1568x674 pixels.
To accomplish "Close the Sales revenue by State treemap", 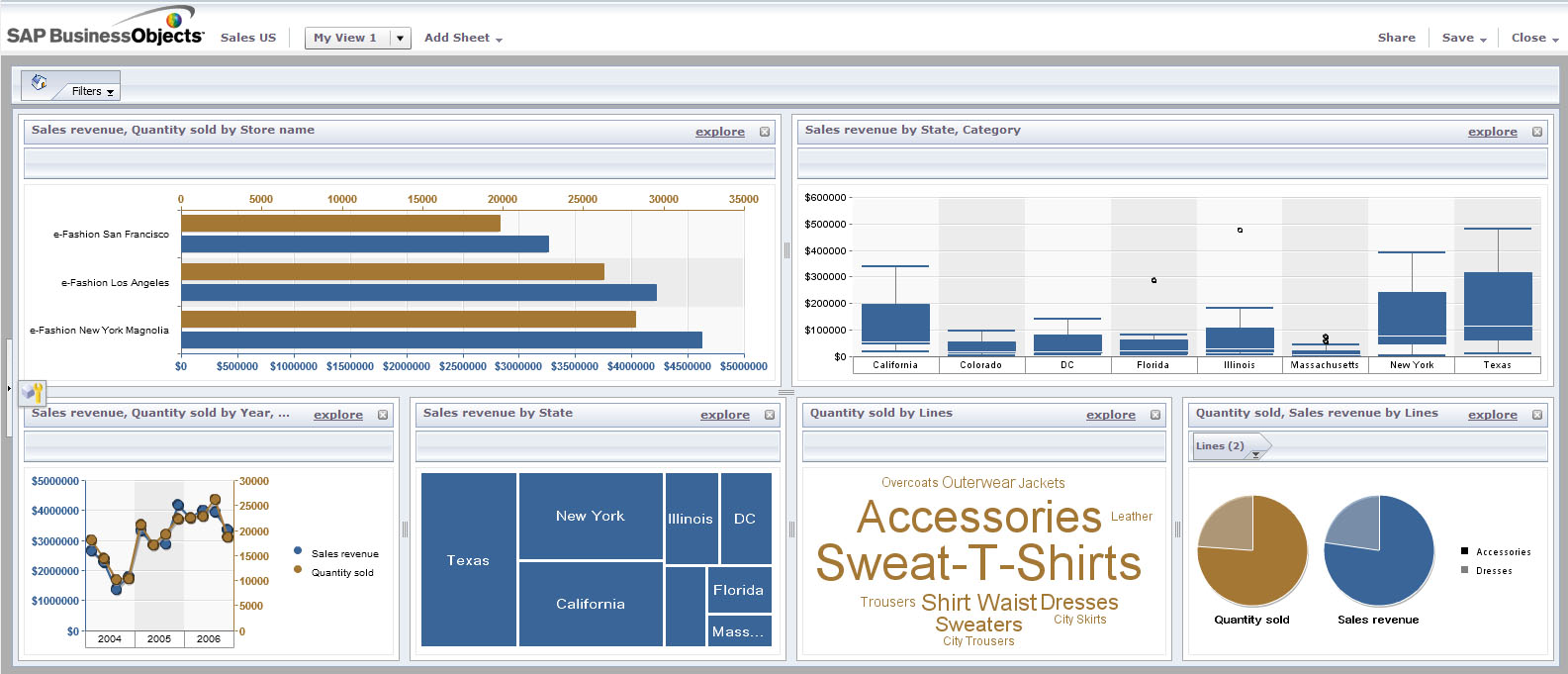I will point(770,415).
